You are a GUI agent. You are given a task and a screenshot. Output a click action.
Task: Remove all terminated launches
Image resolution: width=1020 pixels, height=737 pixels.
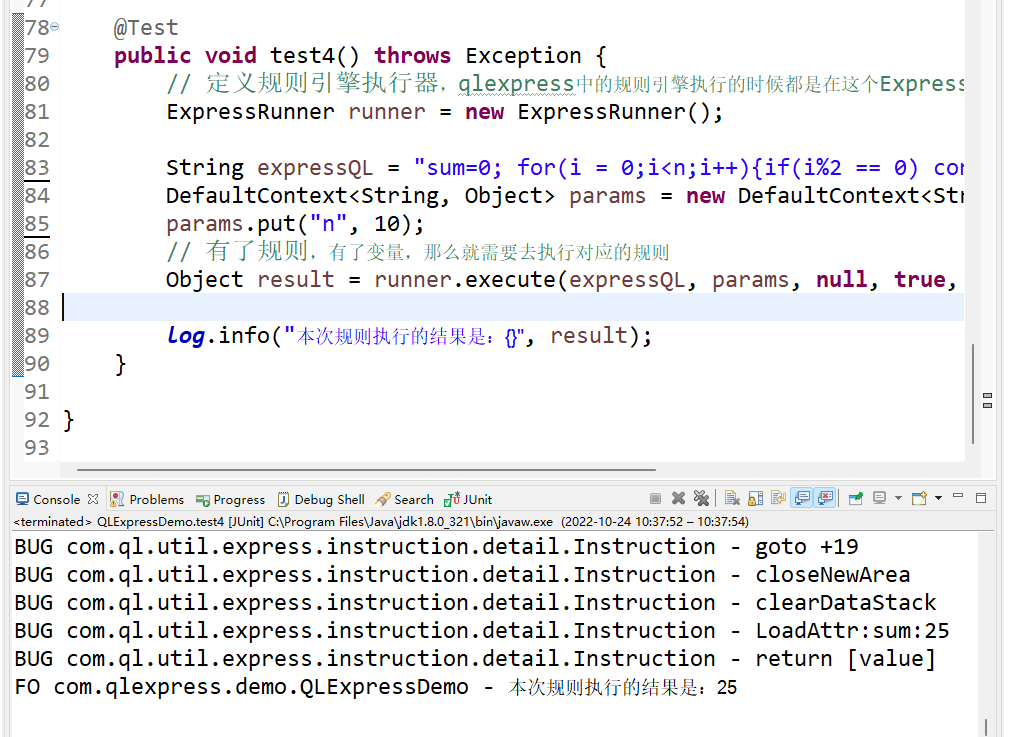[701, 498]
